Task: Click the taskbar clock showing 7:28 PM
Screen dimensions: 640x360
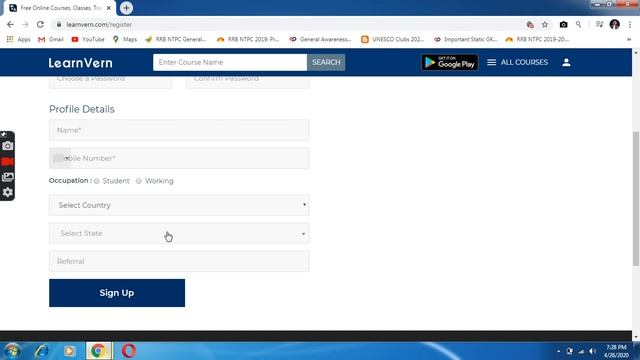Action: click(x=616, y=351)
